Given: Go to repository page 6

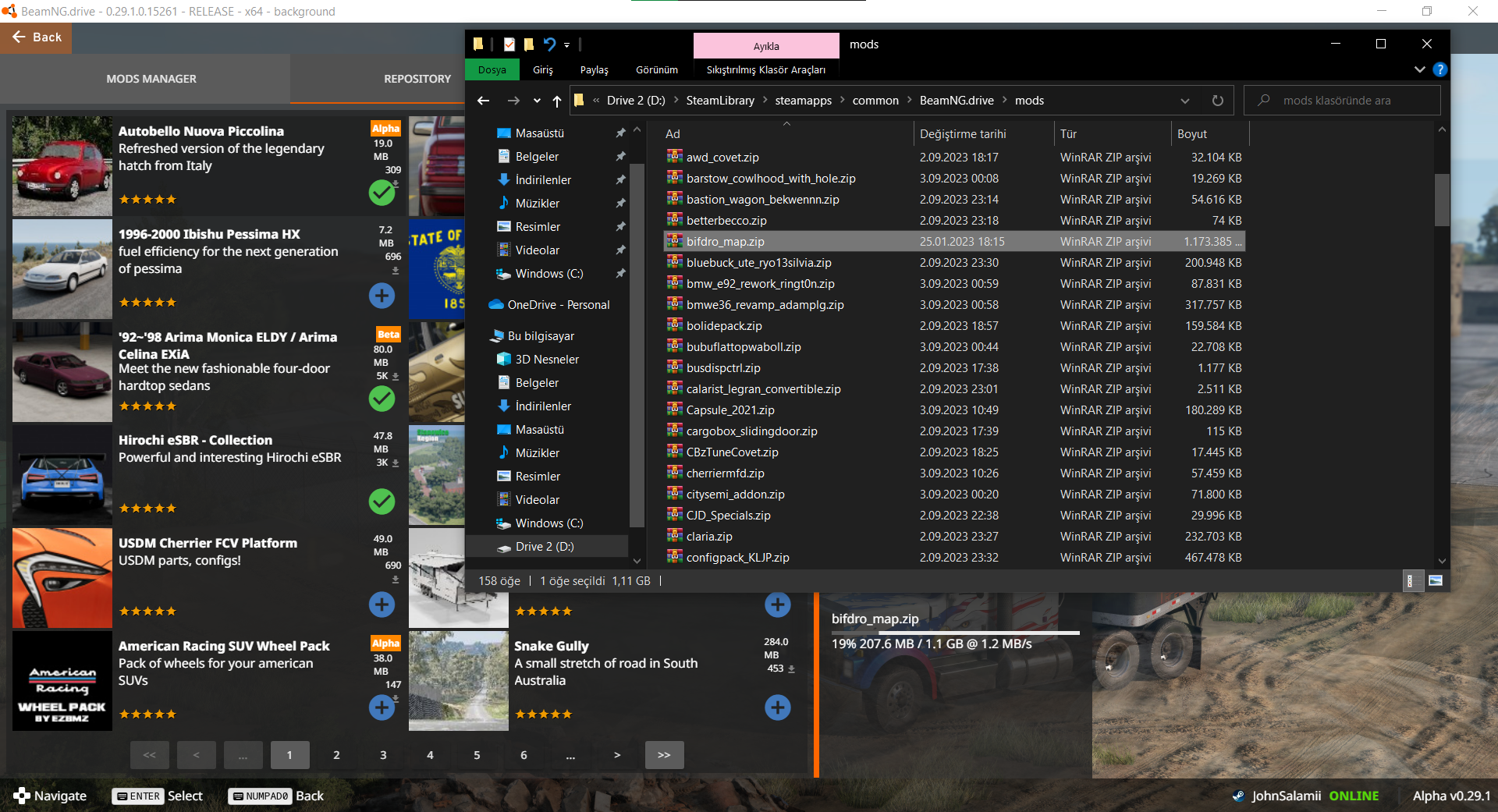Looking at the screenshot, I should pos(524,755).
